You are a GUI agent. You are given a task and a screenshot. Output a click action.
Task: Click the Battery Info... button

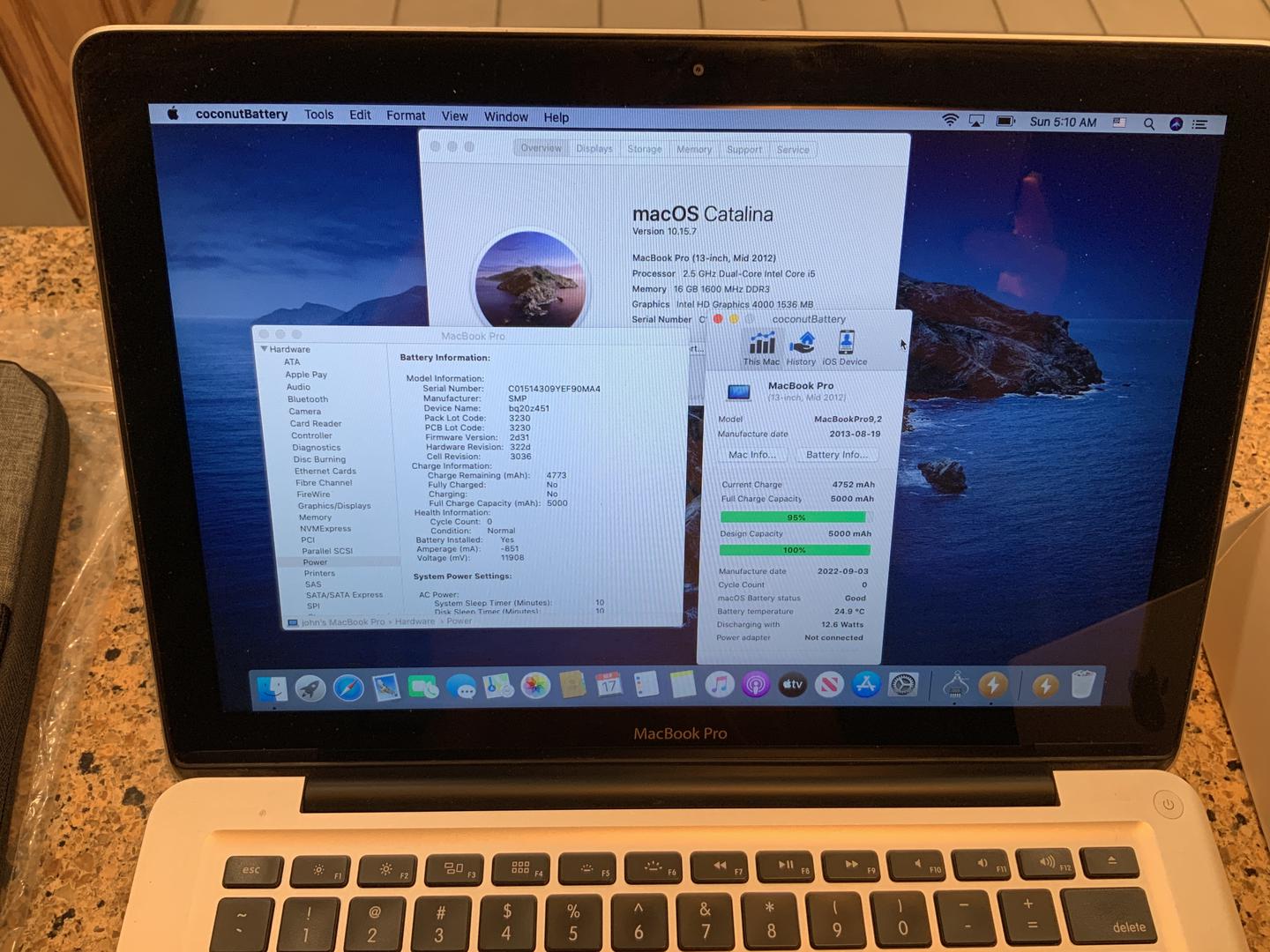pyautogui.click(x=836, y=455)
